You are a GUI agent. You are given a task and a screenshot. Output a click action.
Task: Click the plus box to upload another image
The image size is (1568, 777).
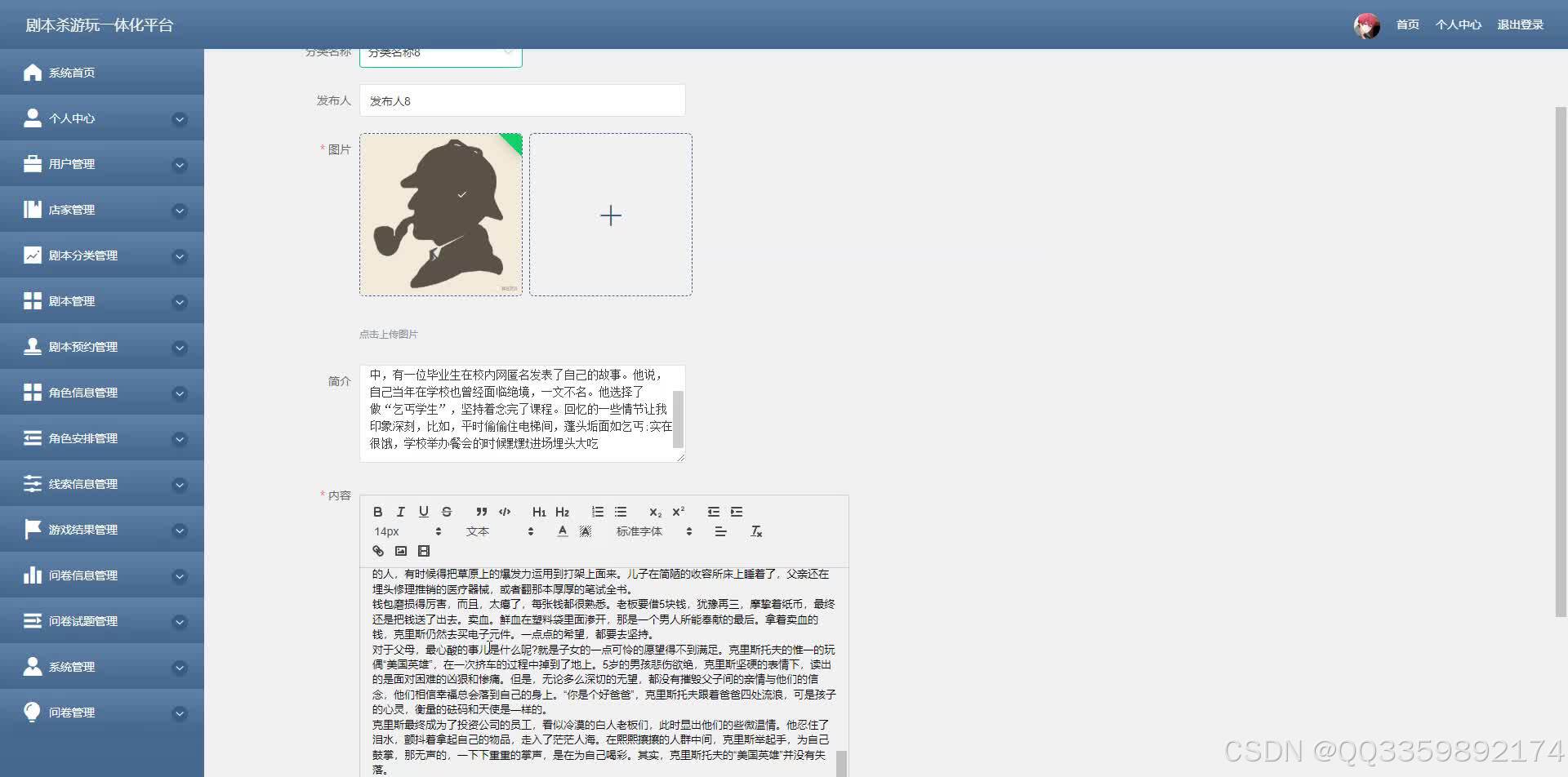pyautogui.click(x=611, y=215)
